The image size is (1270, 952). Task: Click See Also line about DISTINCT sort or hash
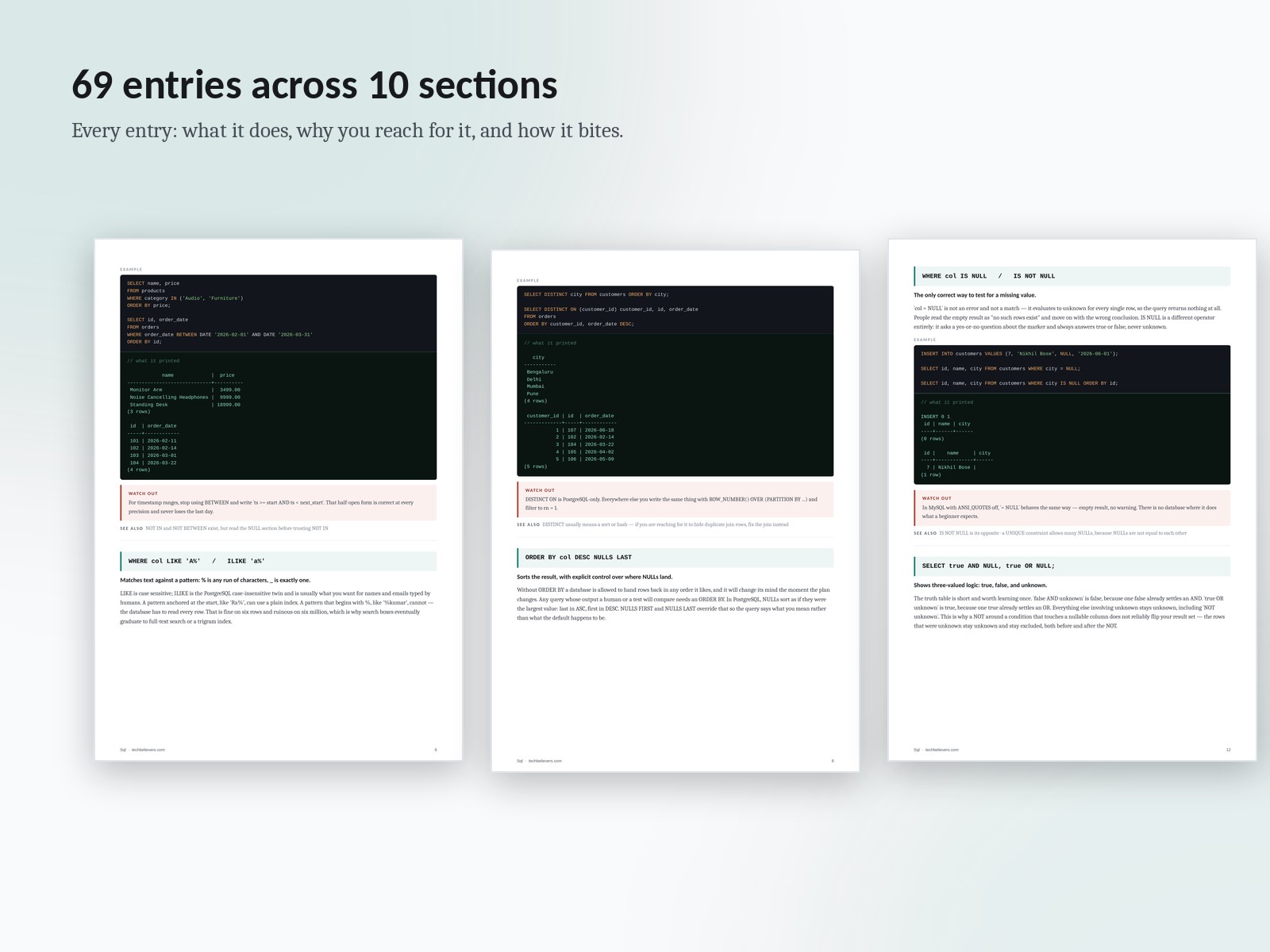pos(652,524)
